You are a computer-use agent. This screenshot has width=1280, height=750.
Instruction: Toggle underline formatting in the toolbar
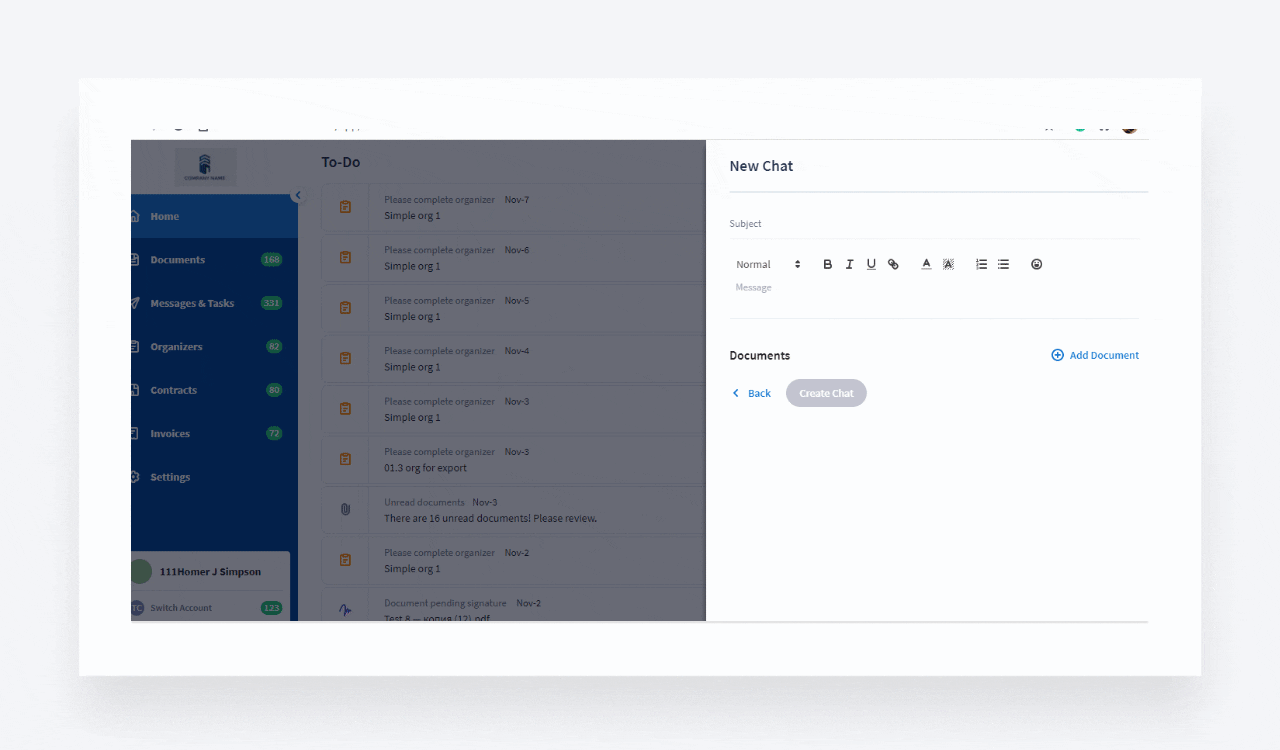pyautogui.click(x=871, y=264)
